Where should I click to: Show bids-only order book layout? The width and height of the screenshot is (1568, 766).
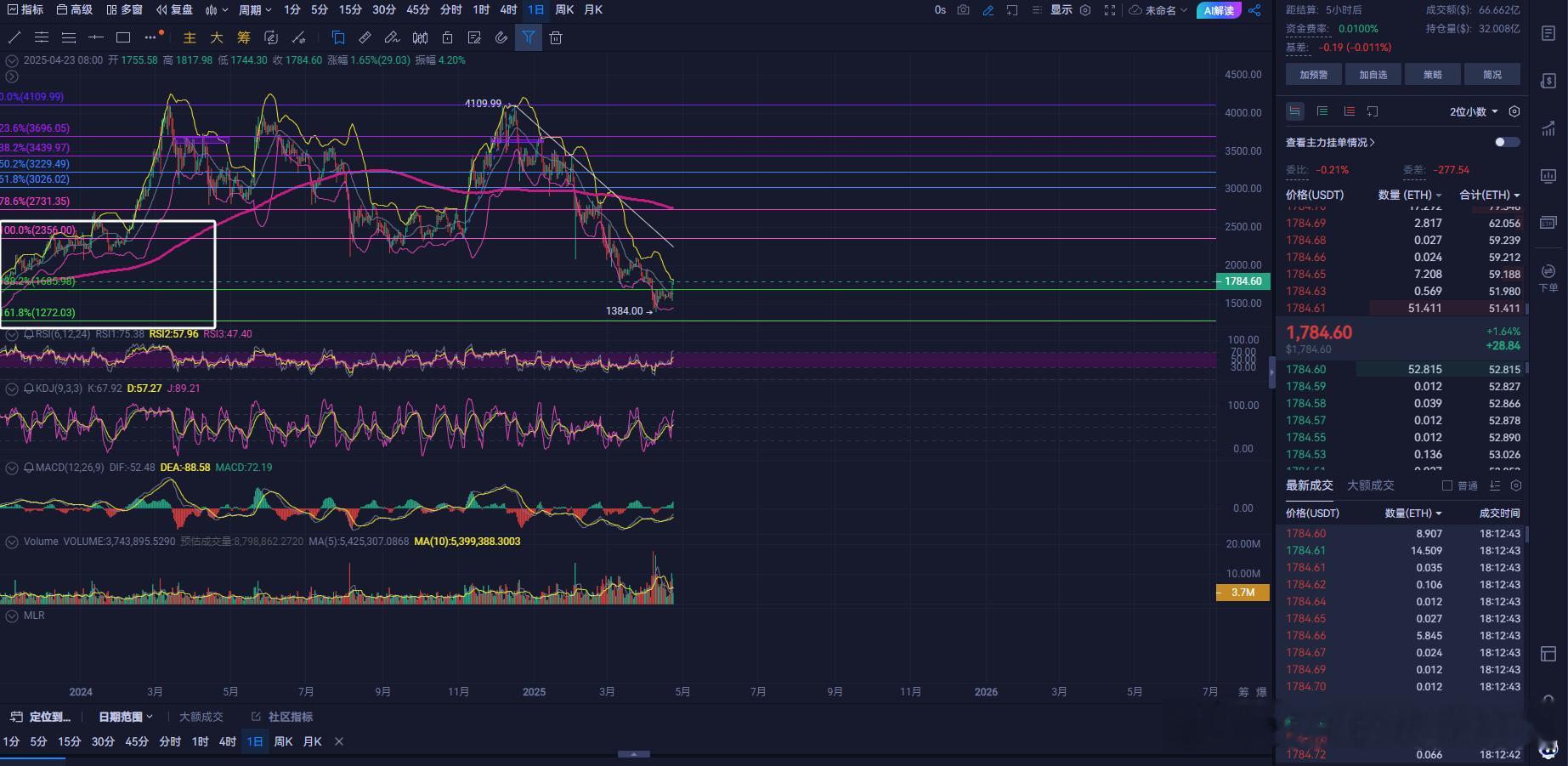pyautogui.click(x=1322, y=111)
